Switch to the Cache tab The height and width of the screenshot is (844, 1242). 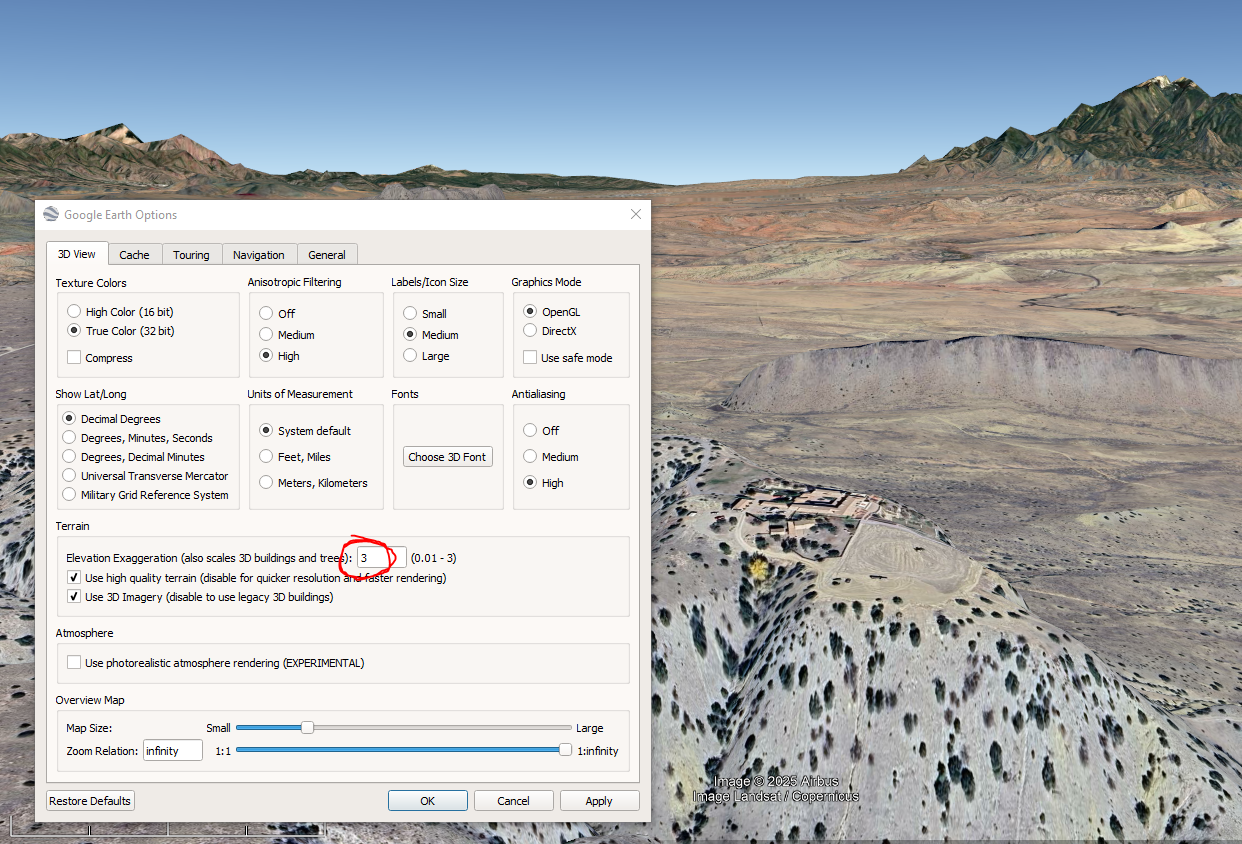[x=134, y=255]
